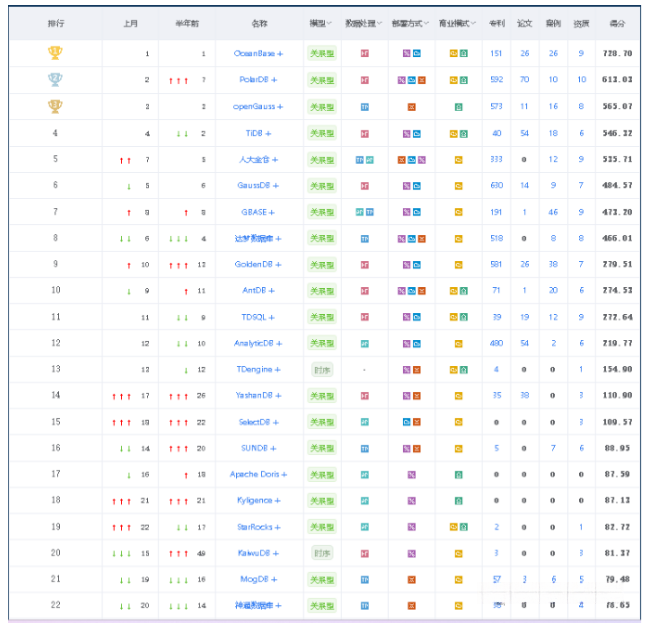Screen dimensions: 654x634
Task: Click the 关系型 model tag in OceanBase row
Action: coord(322,53)
